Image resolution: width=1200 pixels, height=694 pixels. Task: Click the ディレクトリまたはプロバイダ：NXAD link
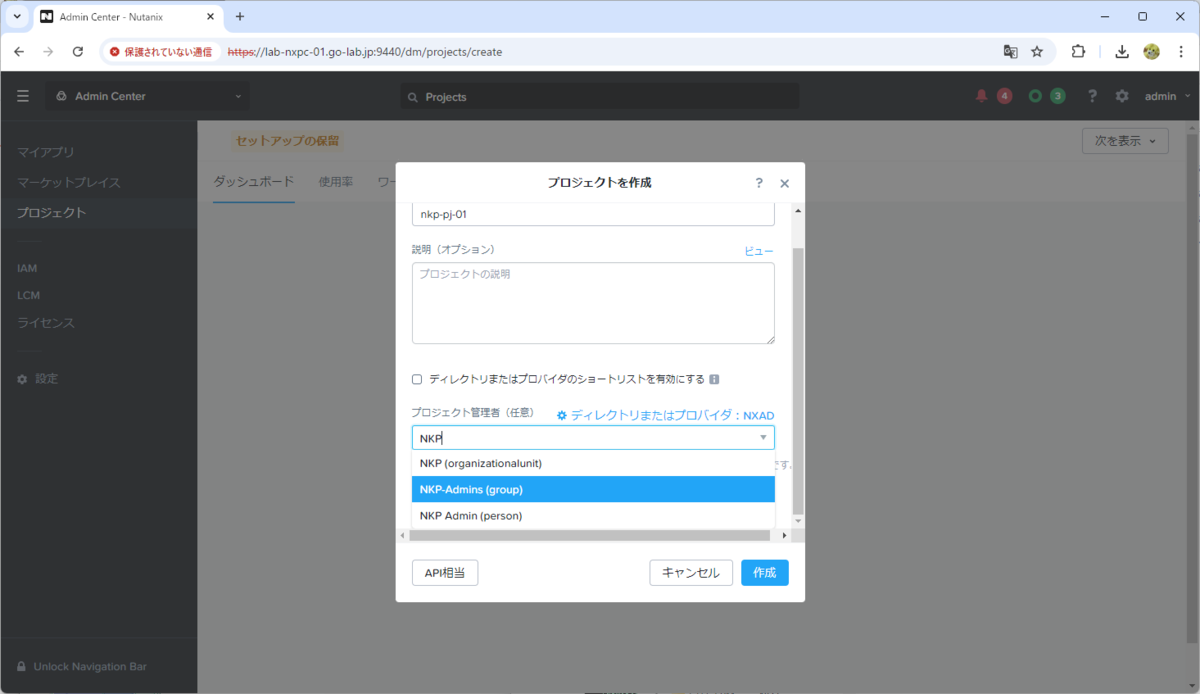[666, 415]
